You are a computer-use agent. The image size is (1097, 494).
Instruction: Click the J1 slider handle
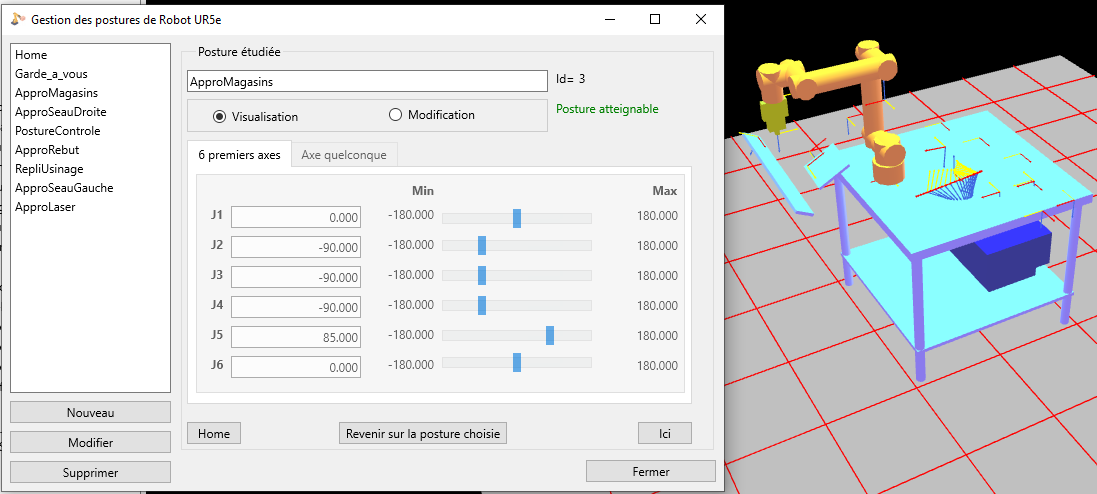516,218
